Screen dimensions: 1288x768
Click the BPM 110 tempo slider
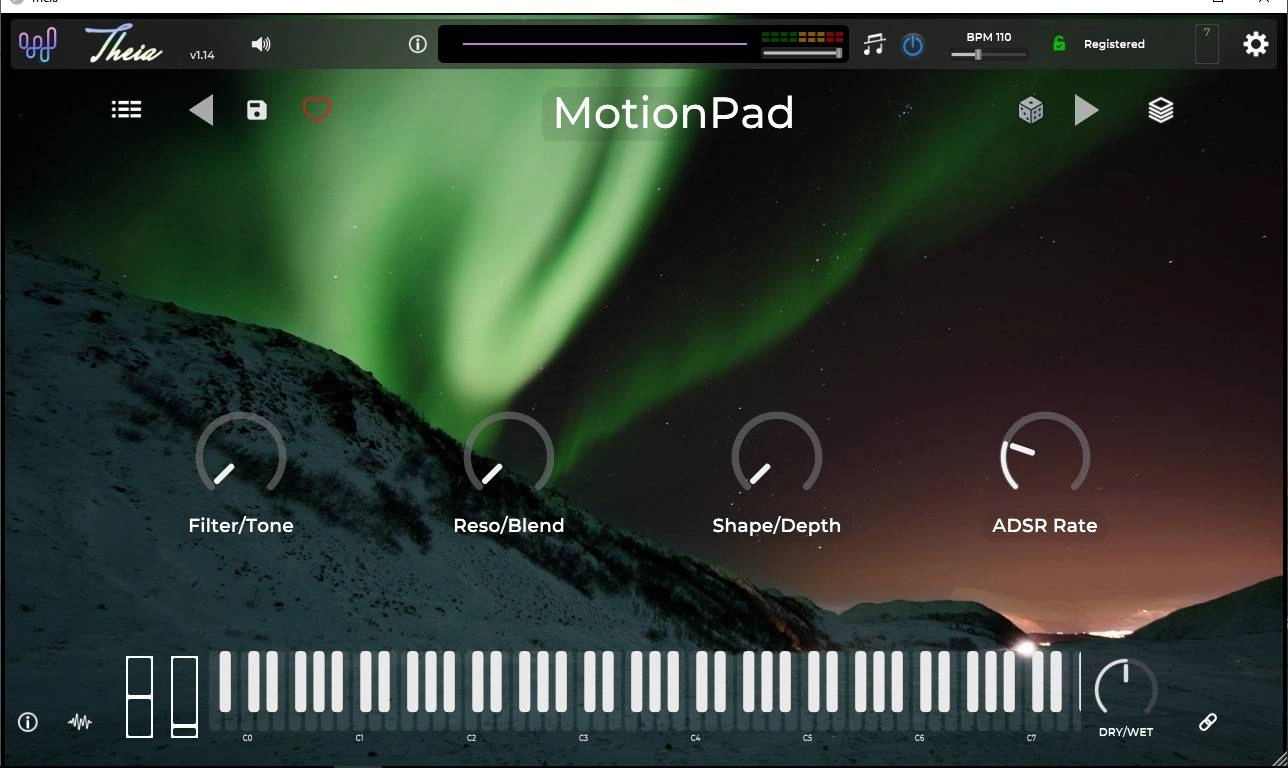[988, 55]
